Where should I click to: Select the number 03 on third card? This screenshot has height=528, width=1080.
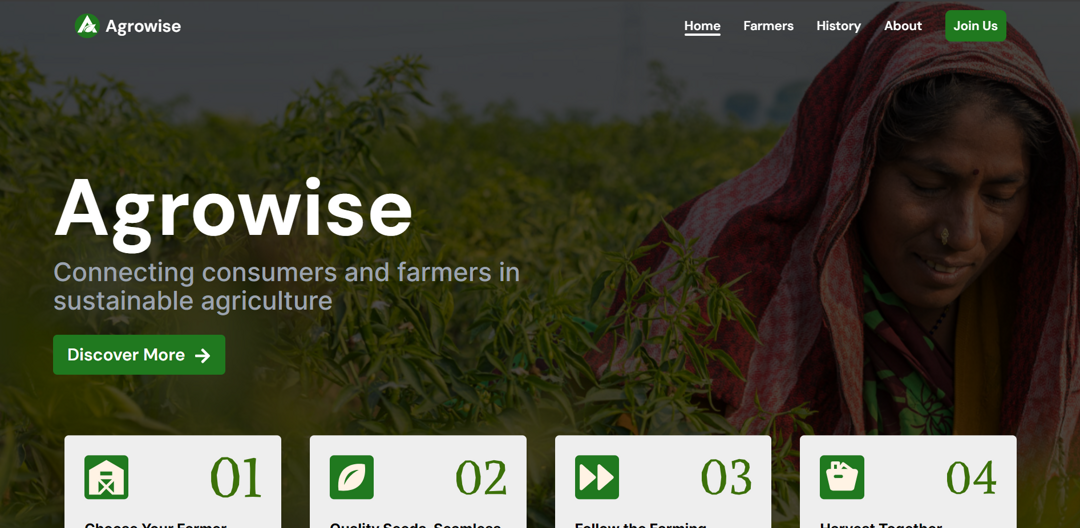[x=726, y=477]
